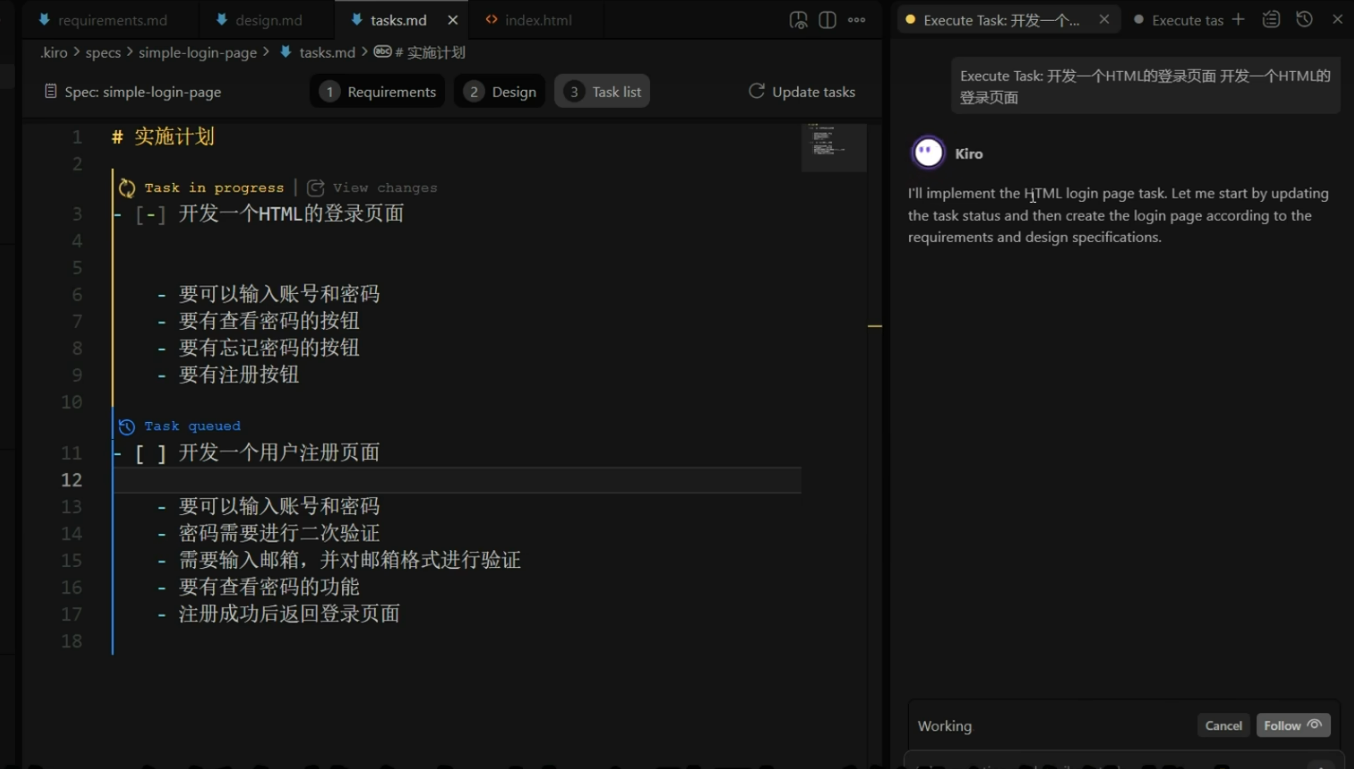Click line 14 text 密码需要进行二次验证
1354x769 pixels.
279,533
